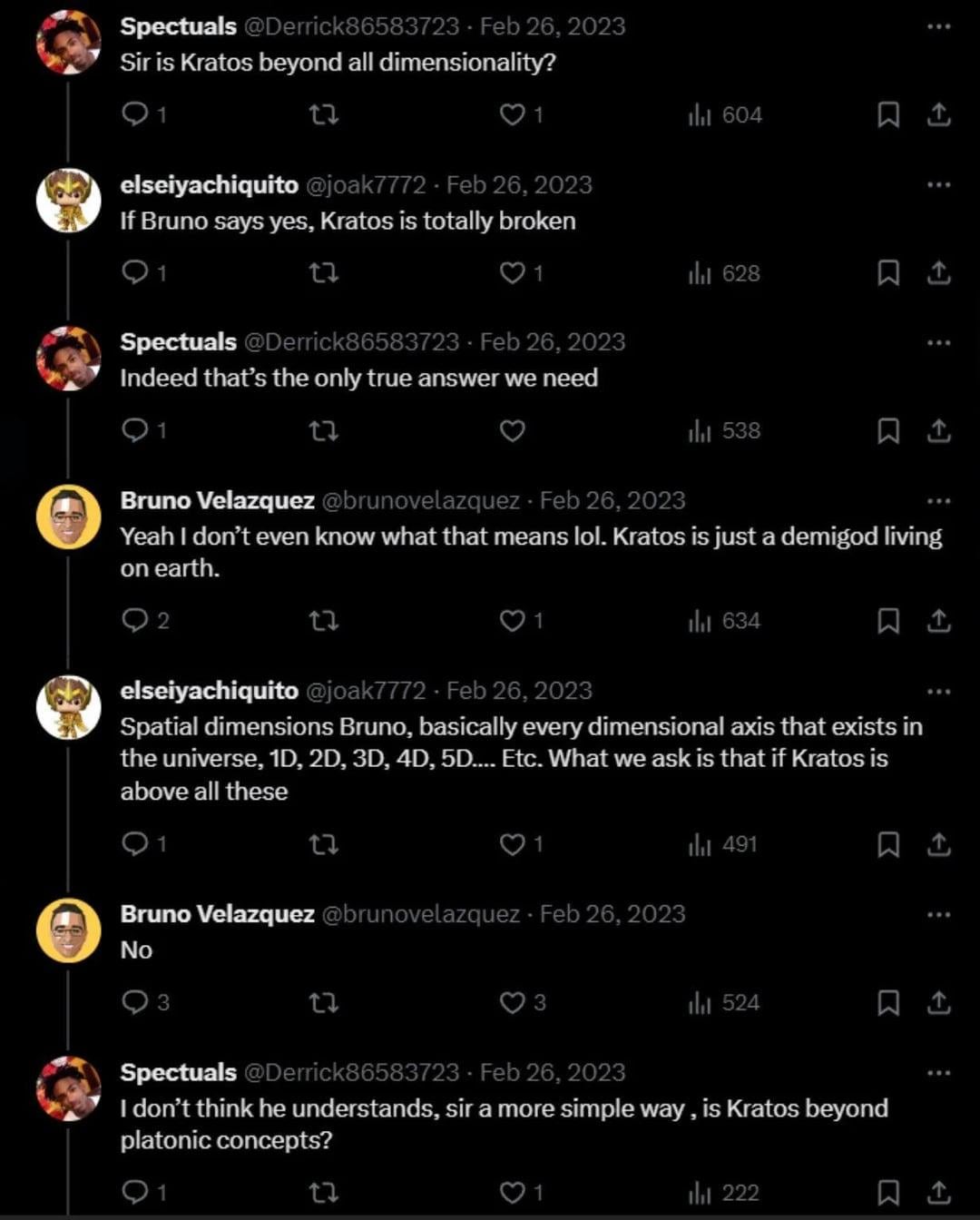Viewport: 980px width, 1220px height.
Task: Open more options on the first Spectuals tweet
Action: coord(939,26)
